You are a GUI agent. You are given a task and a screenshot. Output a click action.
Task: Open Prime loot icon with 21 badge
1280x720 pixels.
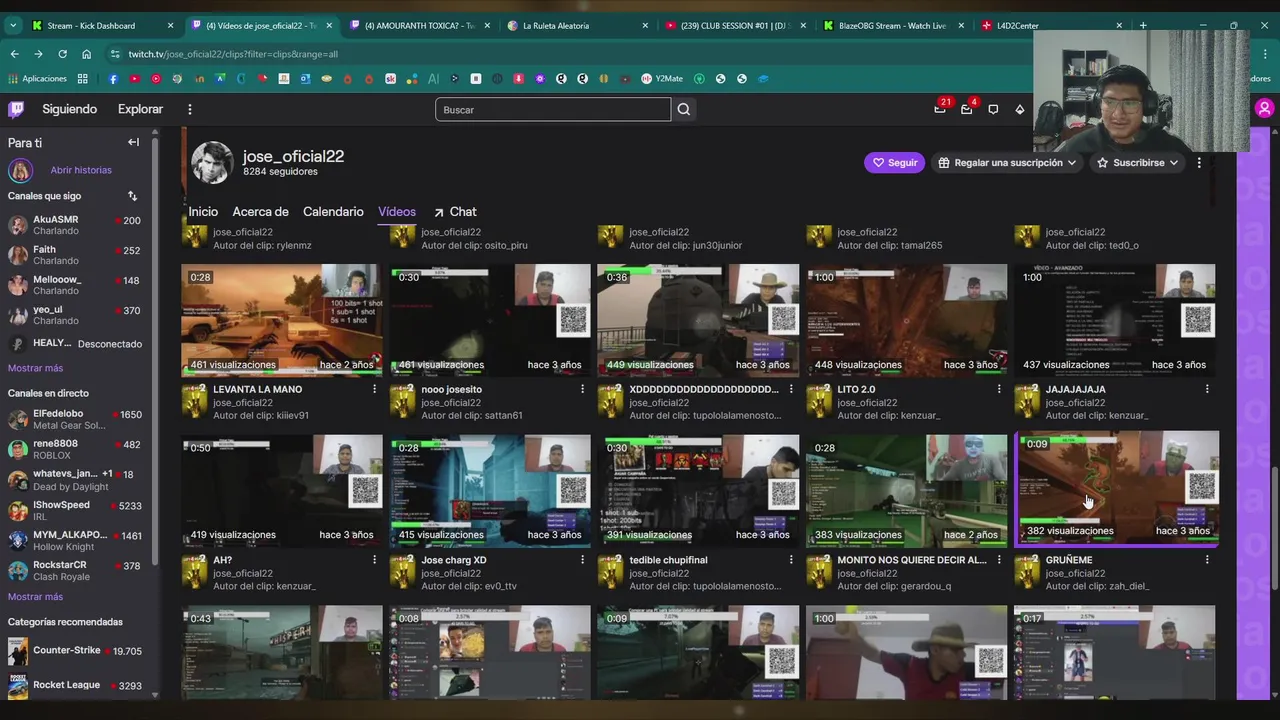[x=940, y=109]
